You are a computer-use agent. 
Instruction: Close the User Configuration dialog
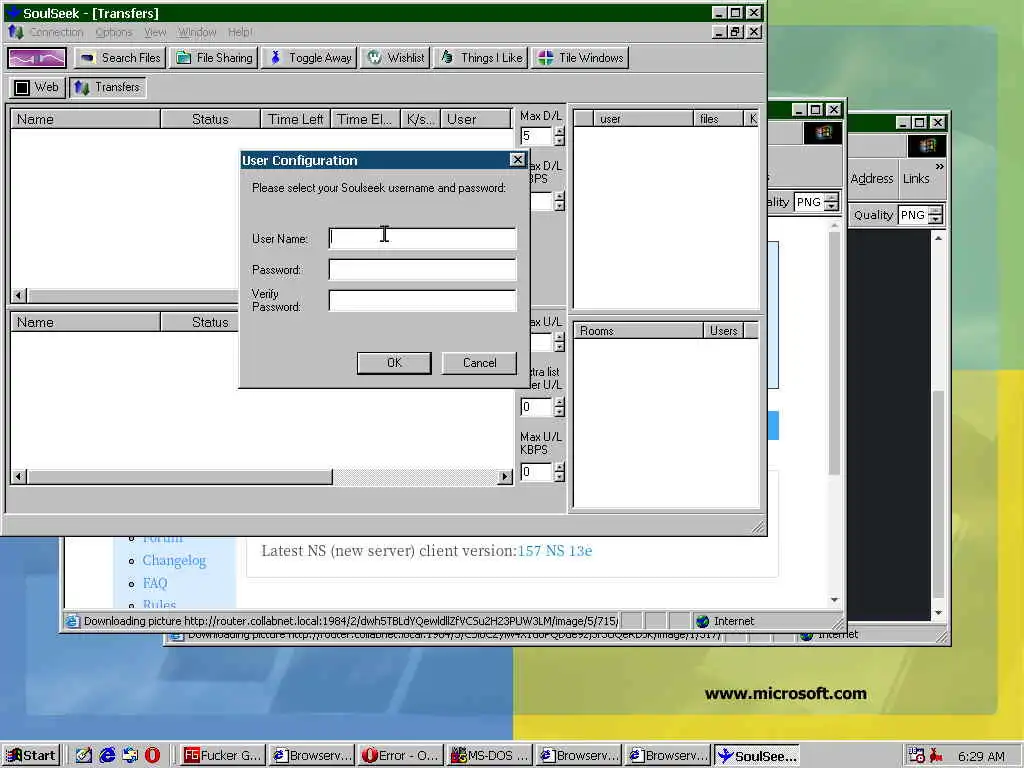coord(517,160)
